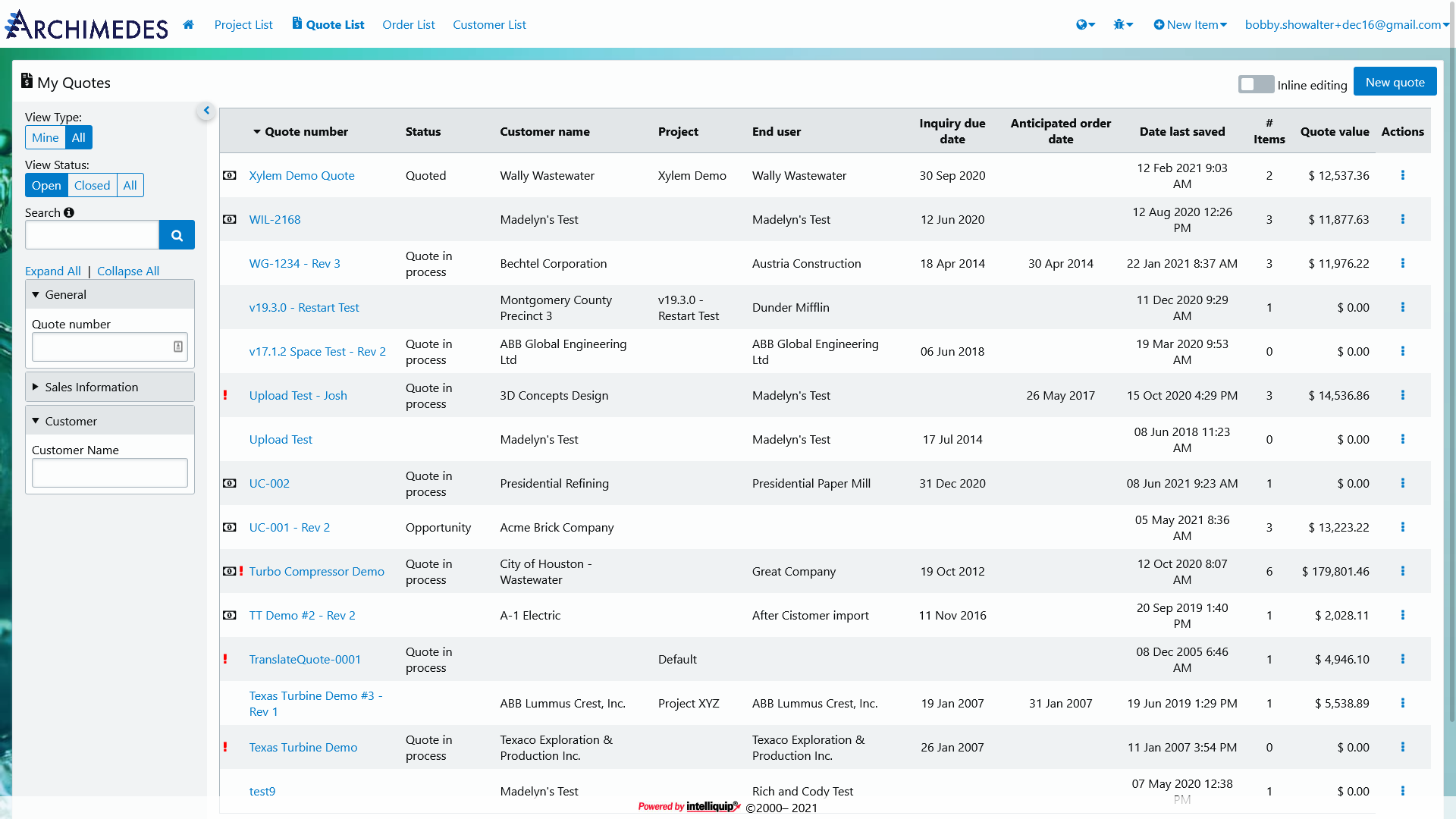
Task: Open the Xylem Demo Quote link
Action: 302,175
